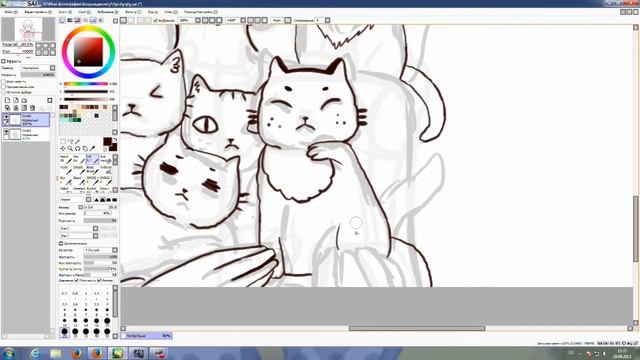Click the merge layer down icon
Screen dimensions: 640x360
pyautogui.click(x=16, y=108)
